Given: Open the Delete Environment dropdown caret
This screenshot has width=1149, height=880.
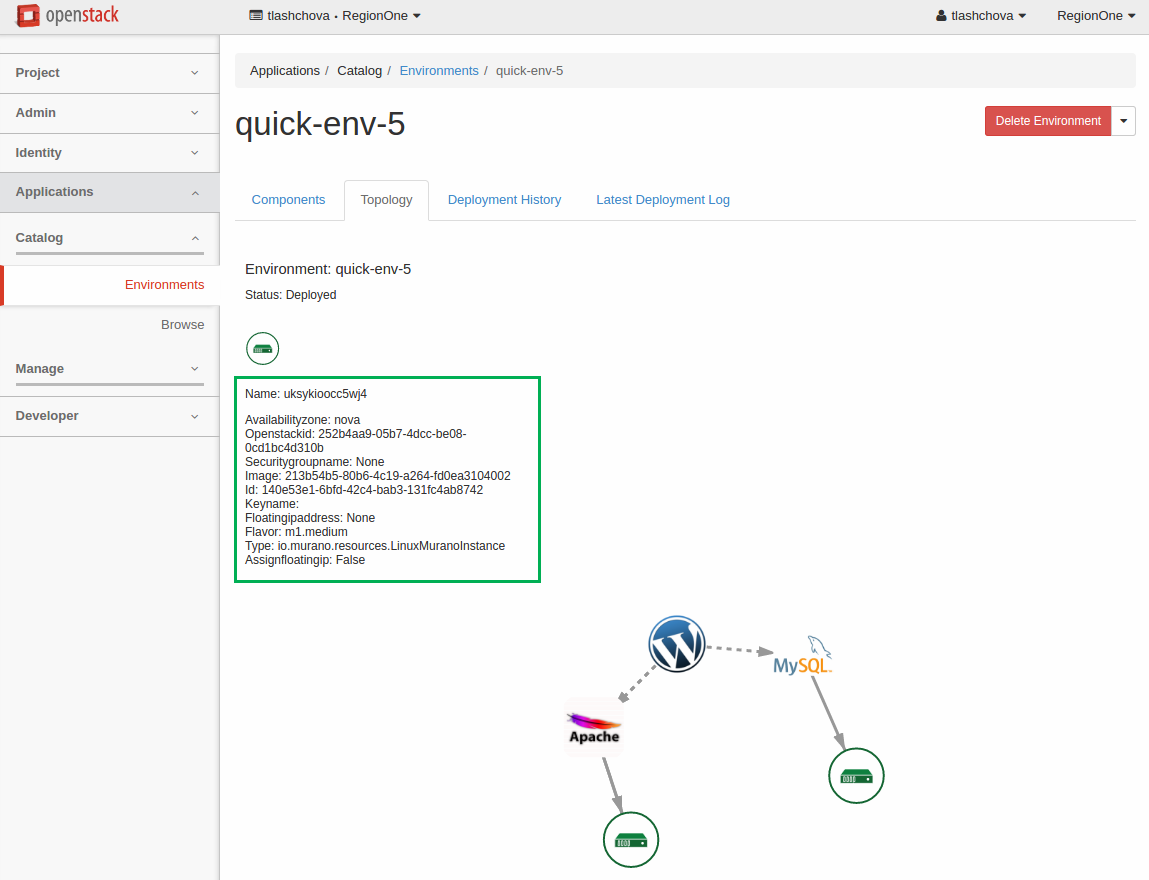Looking at the screenshot, I should [x=1124, y=121].
